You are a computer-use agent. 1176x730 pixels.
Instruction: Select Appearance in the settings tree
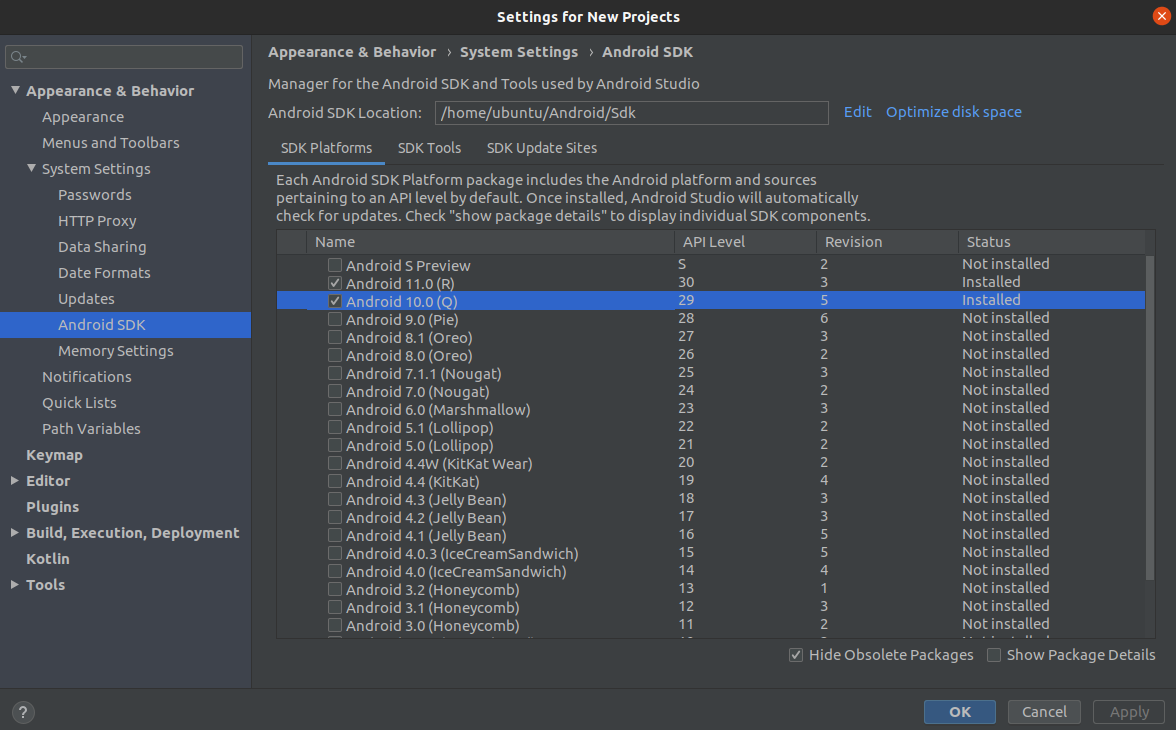click(82, 116)
